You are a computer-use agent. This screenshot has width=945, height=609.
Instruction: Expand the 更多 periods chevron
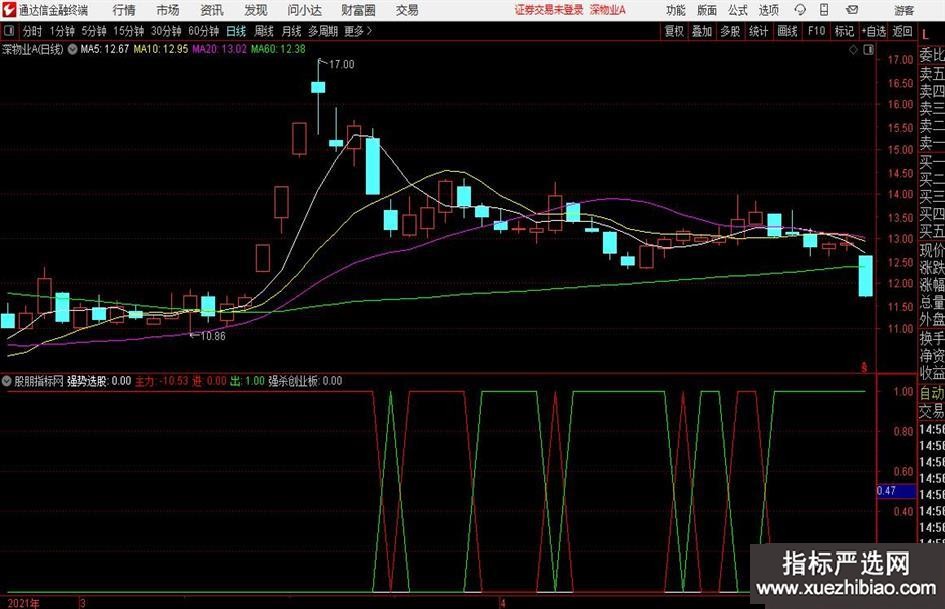(359, 31)
